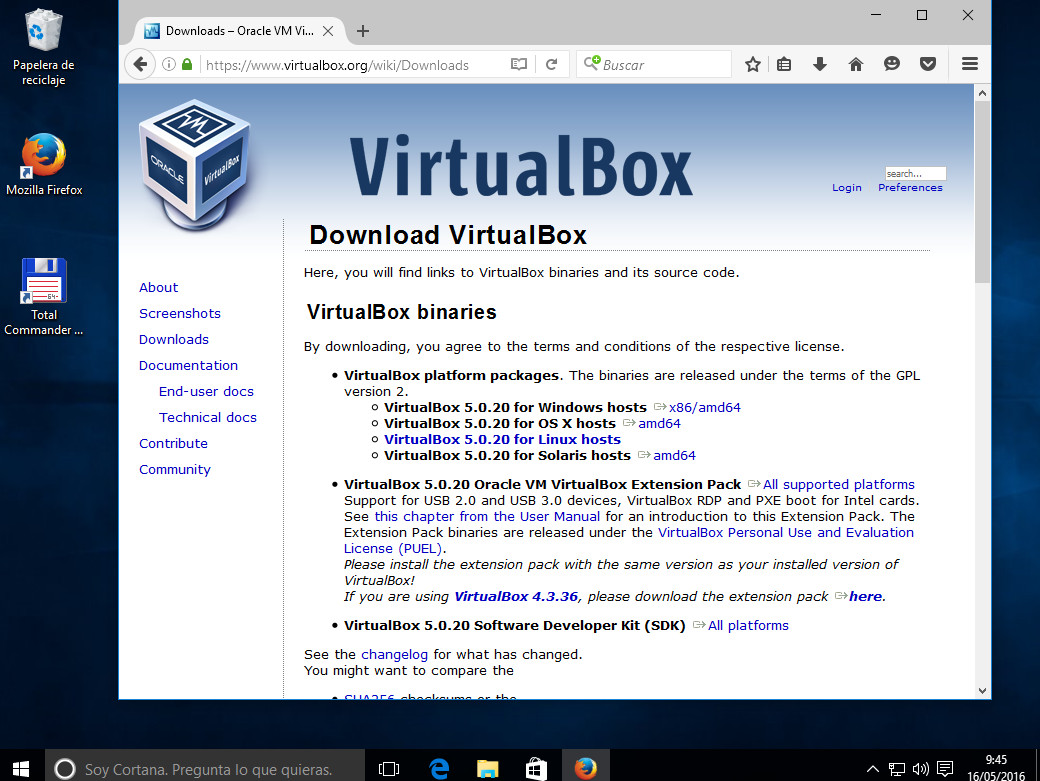Open Technical docs sidebar link

click(208, 417)
